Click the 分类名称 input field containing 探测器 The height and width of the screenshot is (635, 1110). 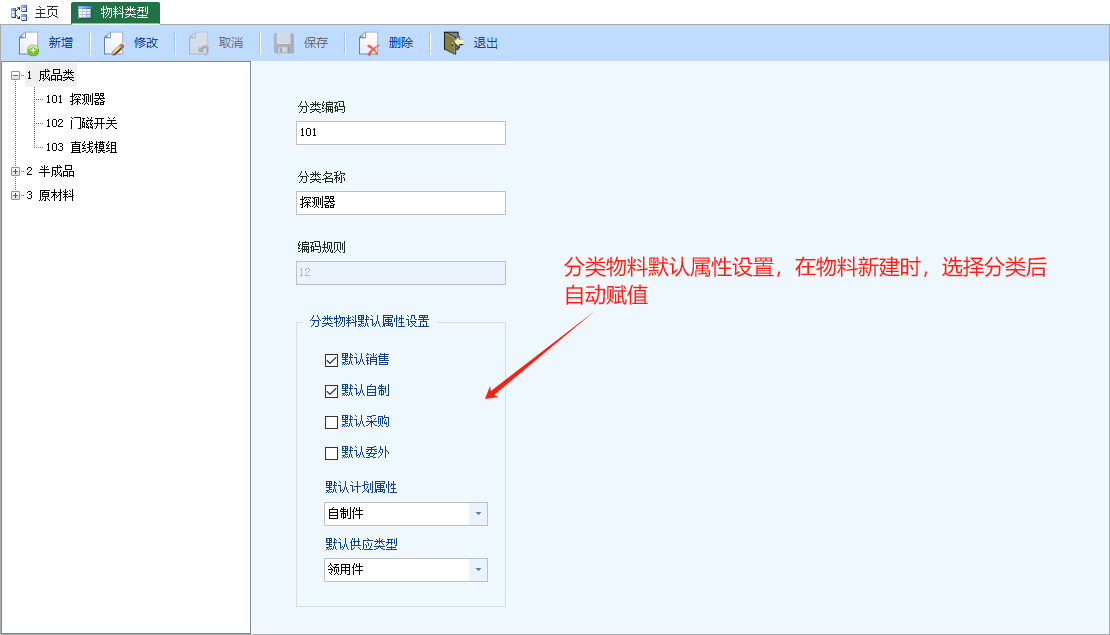(401, 203)
